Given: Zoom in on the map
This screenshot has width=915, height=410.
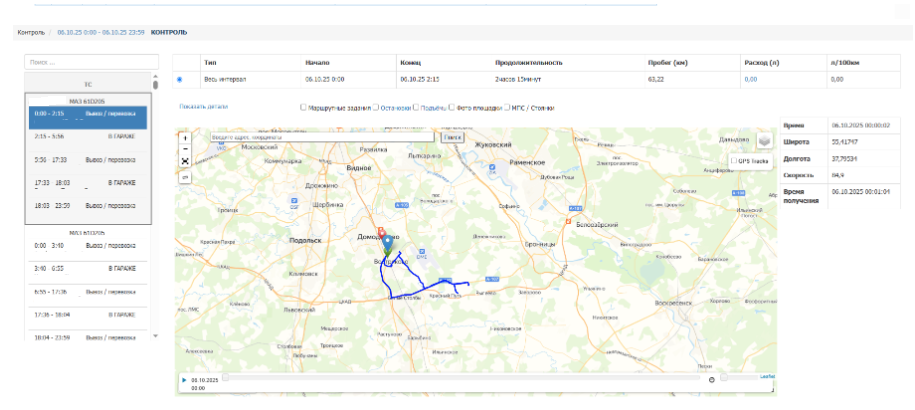Looking at the screenshot, I should [185, 137].
